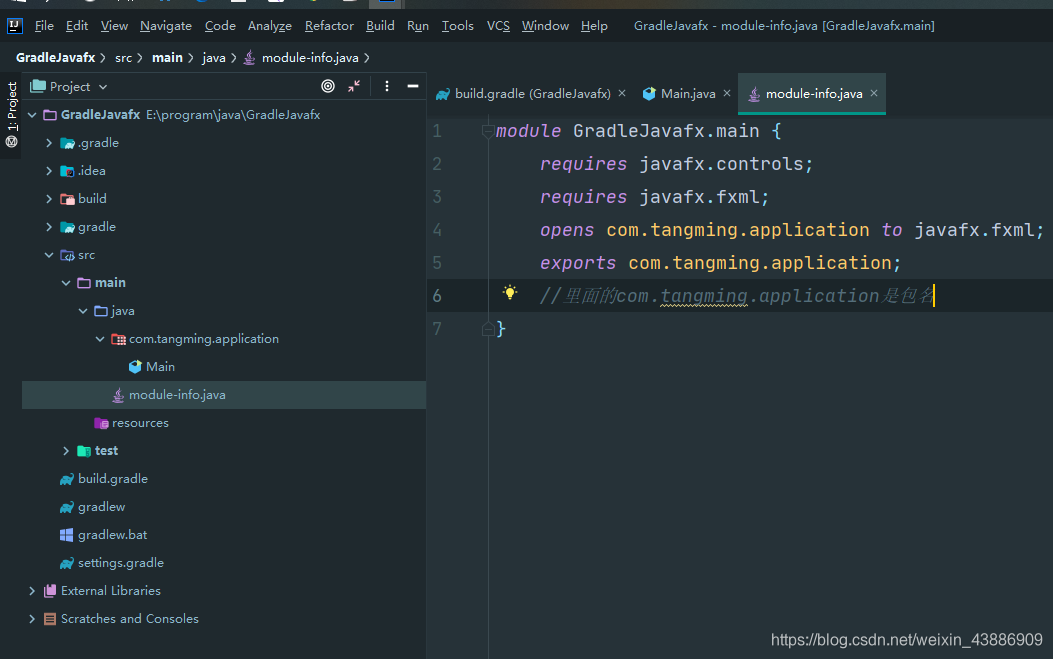1053x659 pixels.
Task: Click the yellow lightbulb intention icon
Action: 510,292
